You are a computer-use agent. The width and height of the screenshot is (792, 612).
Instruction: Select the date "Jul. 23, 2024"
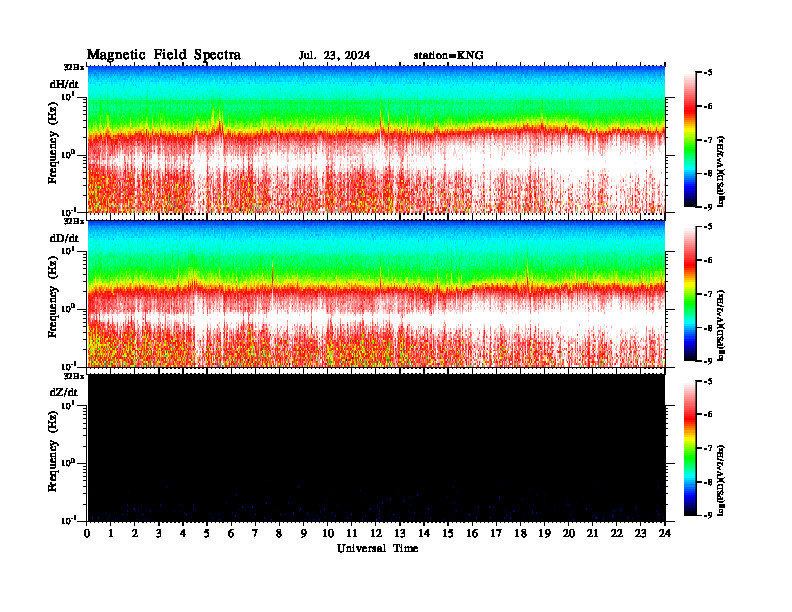coord(334,55)
